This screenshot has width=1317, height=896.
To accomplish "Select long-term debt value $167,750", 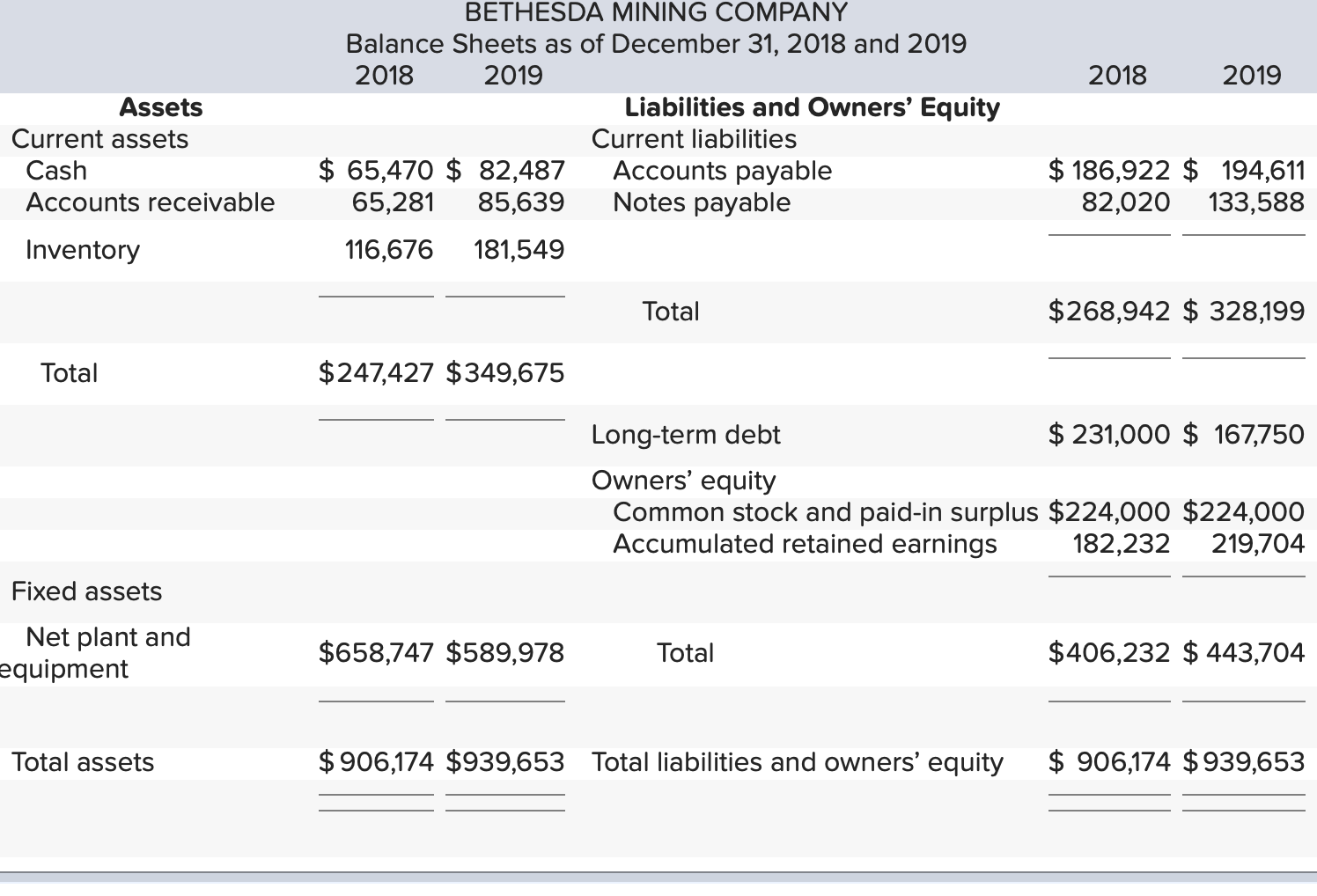I will [1244, 435].
